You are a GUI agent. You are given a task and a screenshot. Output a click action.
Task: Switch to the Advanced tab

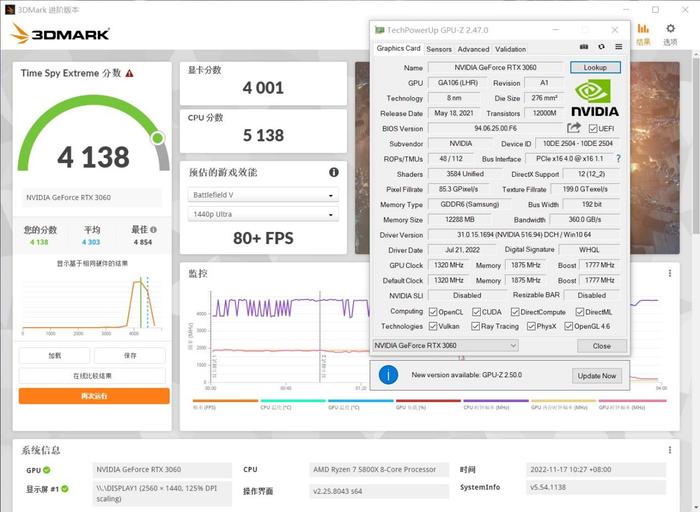[x=473, y=49]
